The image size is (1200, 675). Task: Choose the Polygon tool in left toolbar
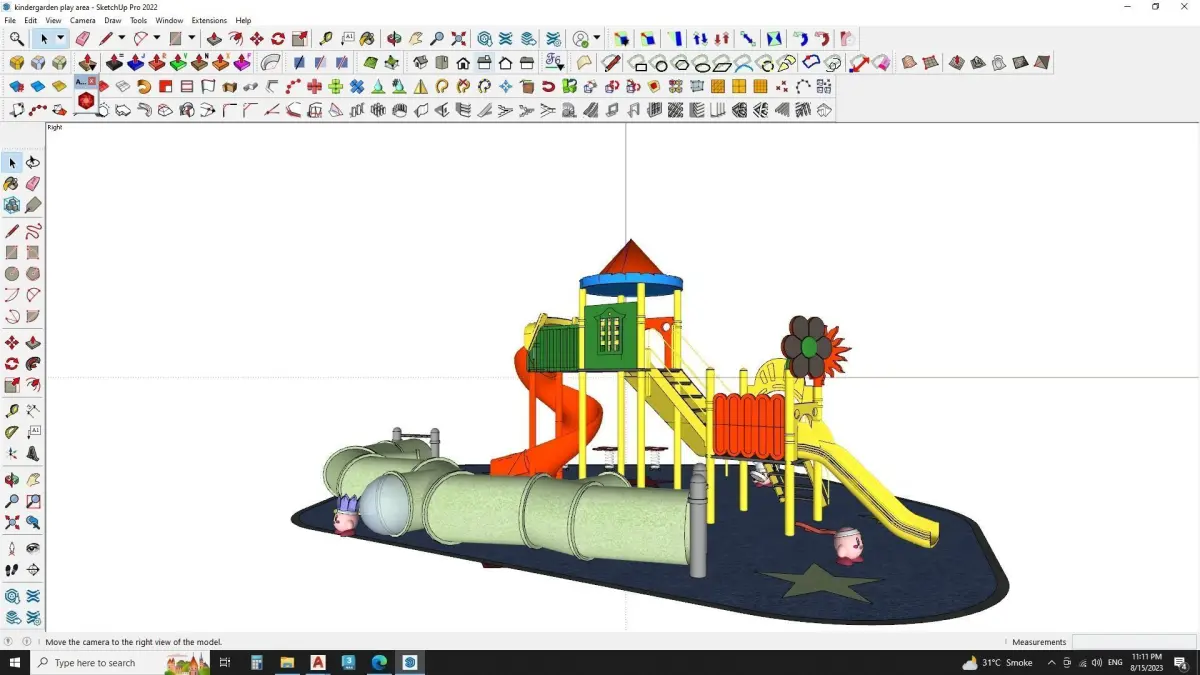(33, 273)
